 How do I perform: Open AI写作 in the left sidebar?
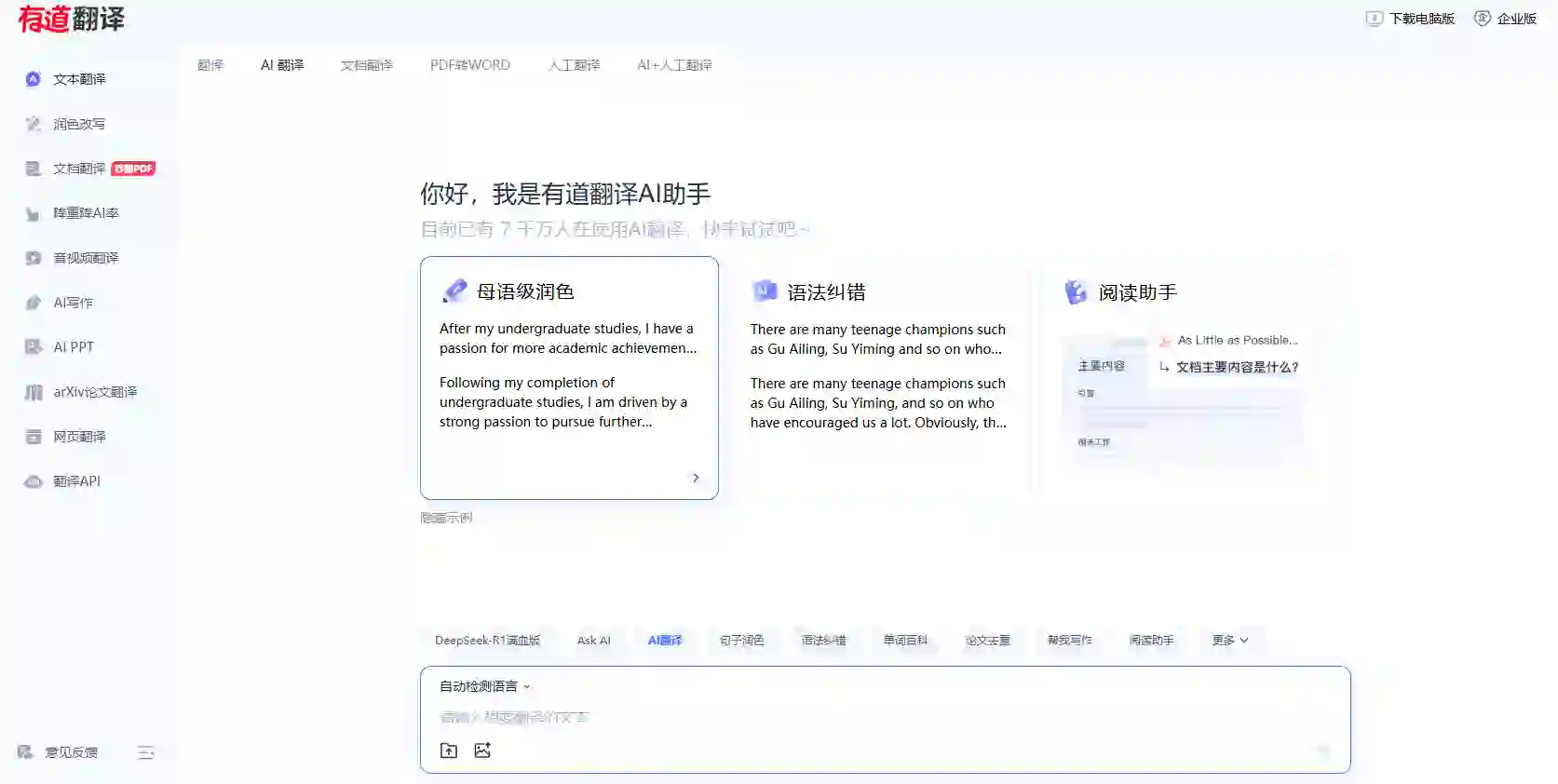tap(73, 303)
